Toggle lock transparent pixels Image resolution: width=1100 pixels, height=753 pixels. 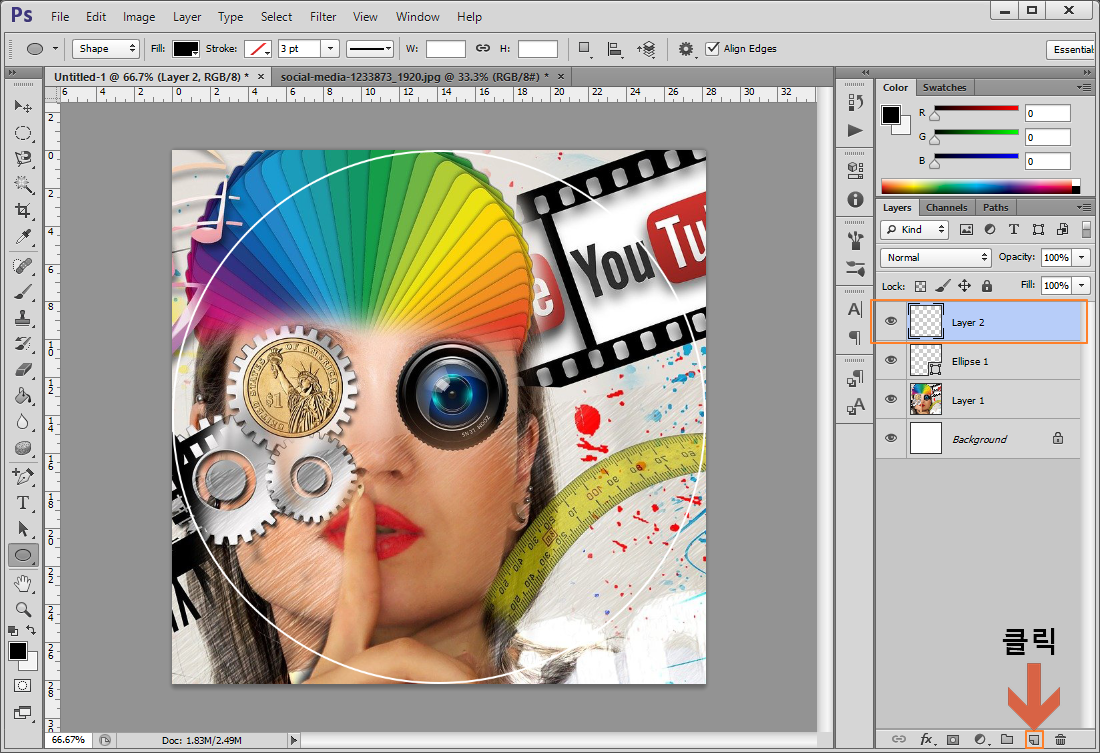click(920, 286)
